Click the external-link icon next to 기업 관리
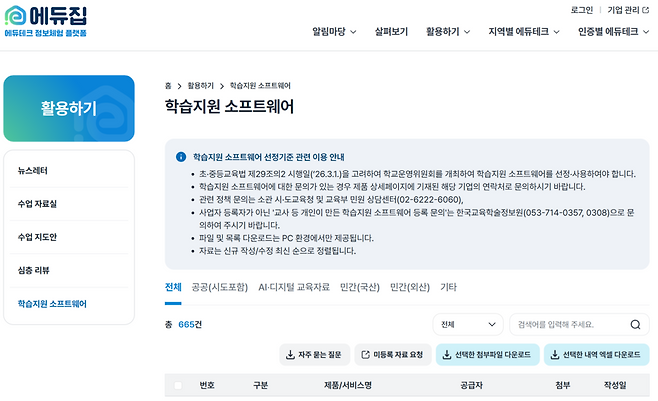Viewport: 658px width, 401px height. 645,10
